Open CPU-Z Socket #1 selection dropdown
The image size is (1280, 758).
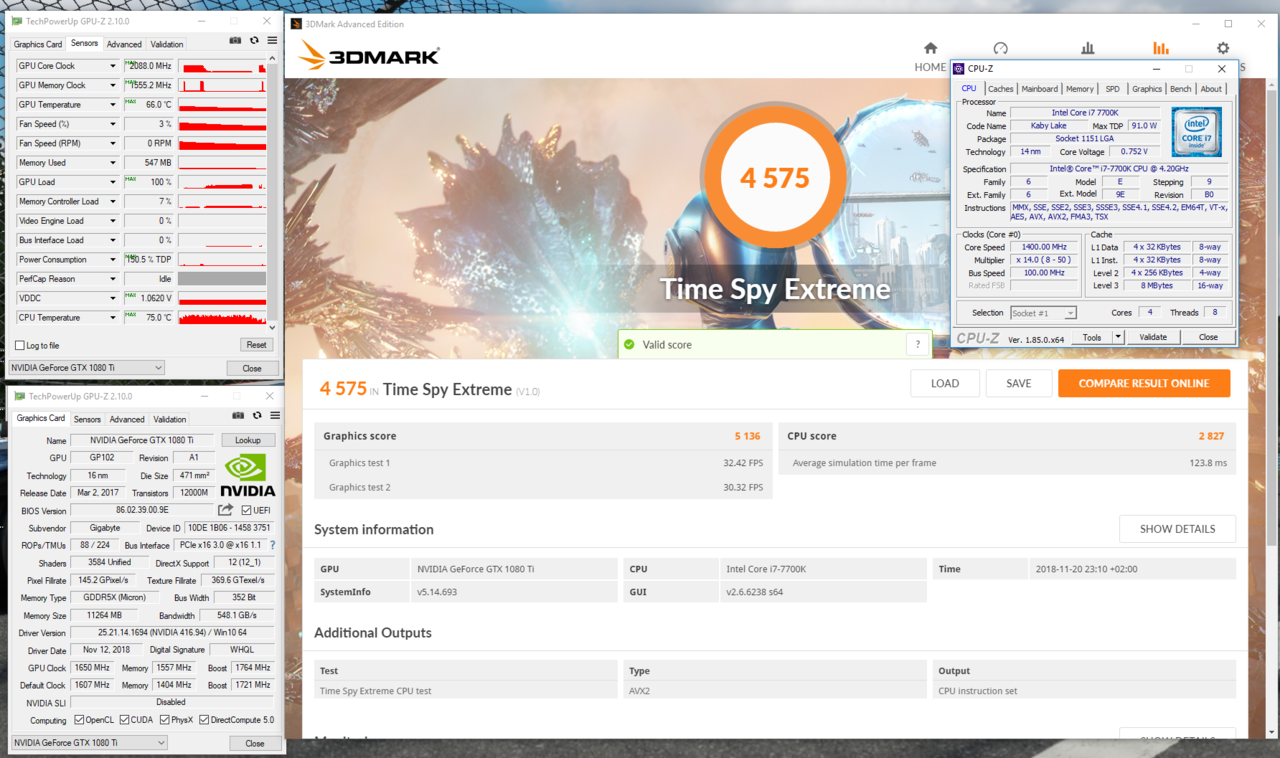click(1043, 313)
